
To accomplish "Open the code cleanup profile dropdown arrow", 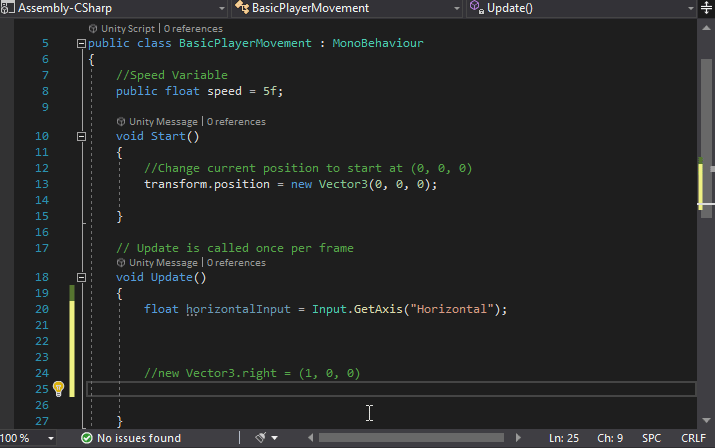I will click(x=275, y=438).
